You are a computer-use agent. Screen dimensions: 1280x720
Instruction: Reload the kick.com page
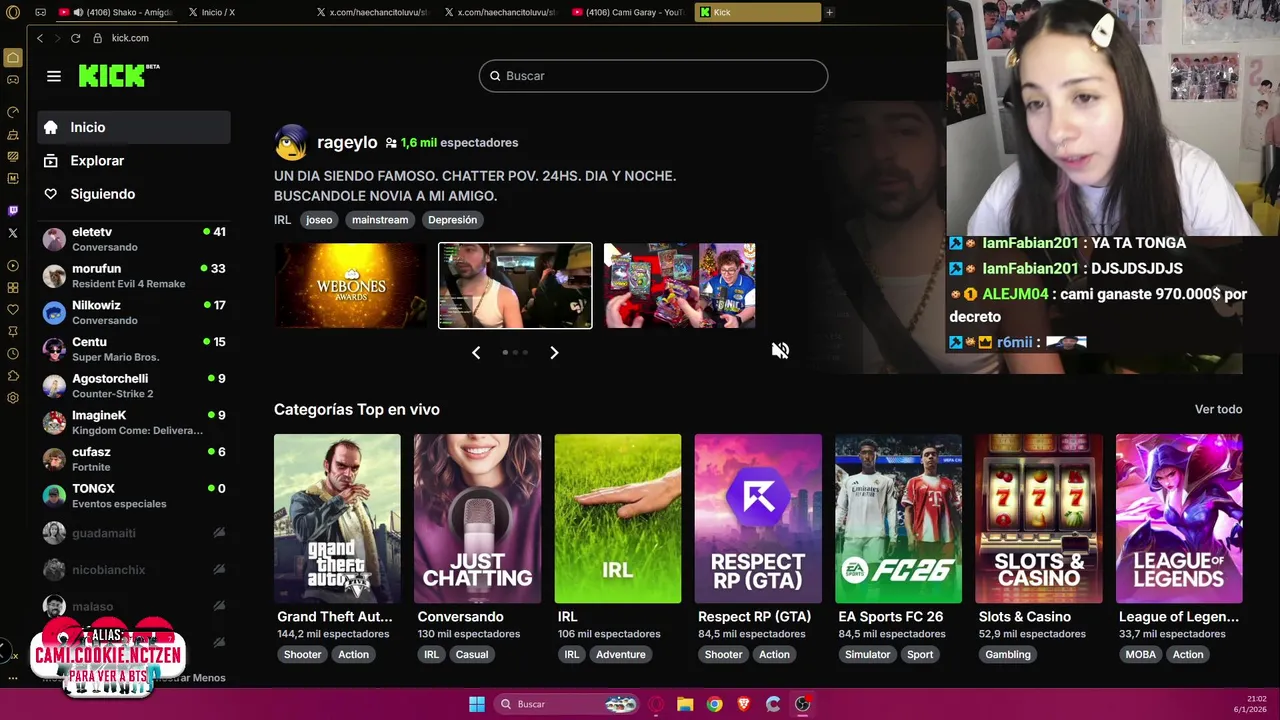[x=75, y=38]
